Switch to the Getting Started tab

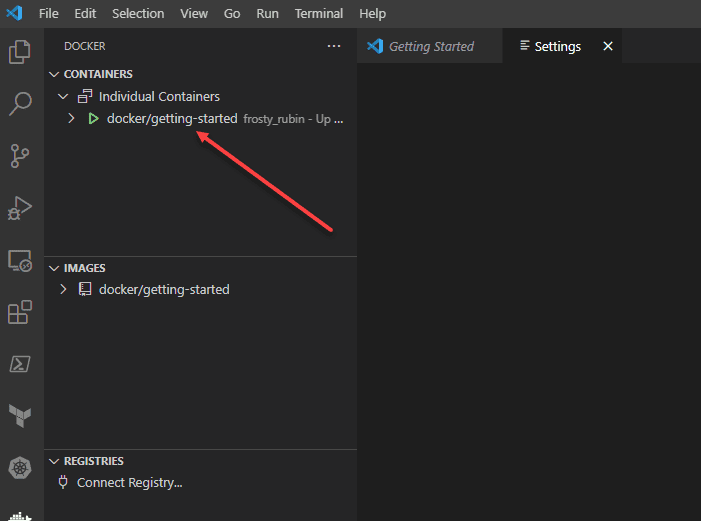pyautogui.click(x=430, y=46)
